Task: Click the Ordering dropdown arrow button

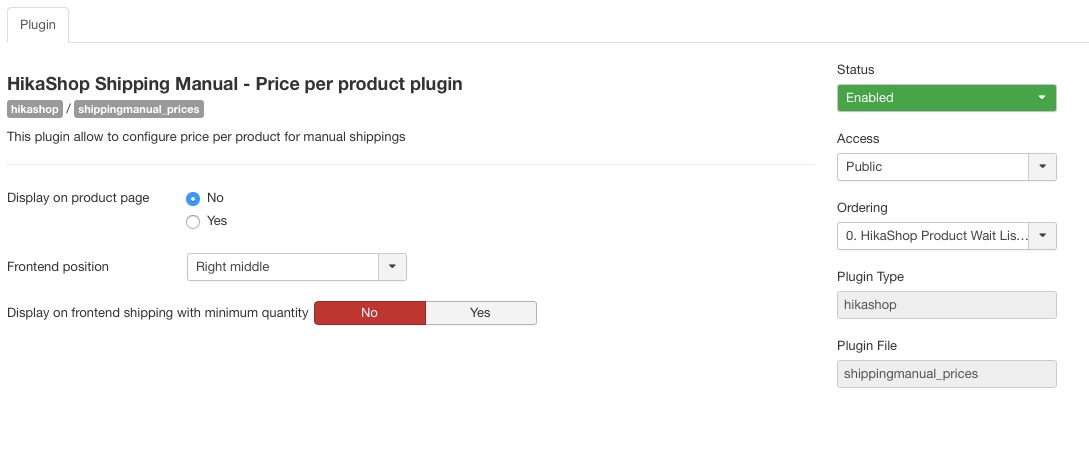Action: click(x=1042, y=236)
